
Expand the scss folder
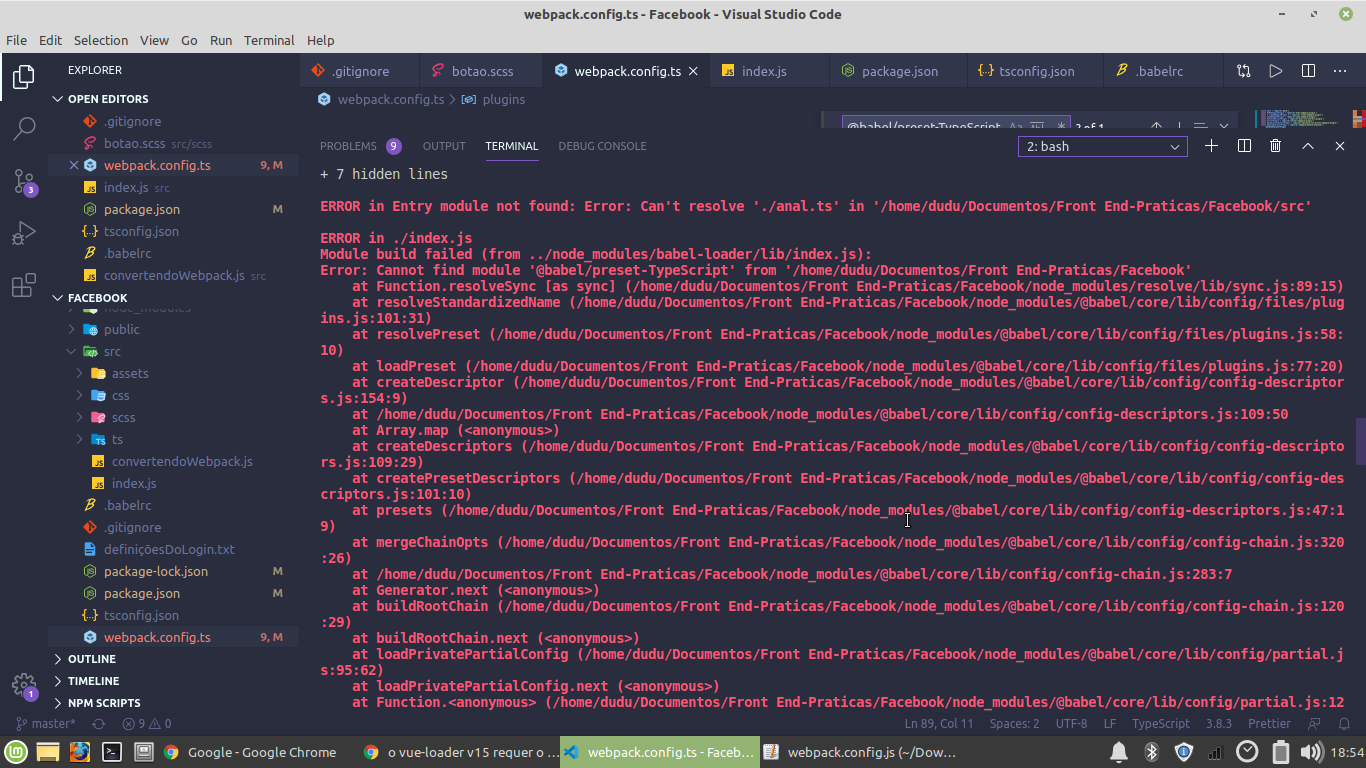(x=173, y=417)
